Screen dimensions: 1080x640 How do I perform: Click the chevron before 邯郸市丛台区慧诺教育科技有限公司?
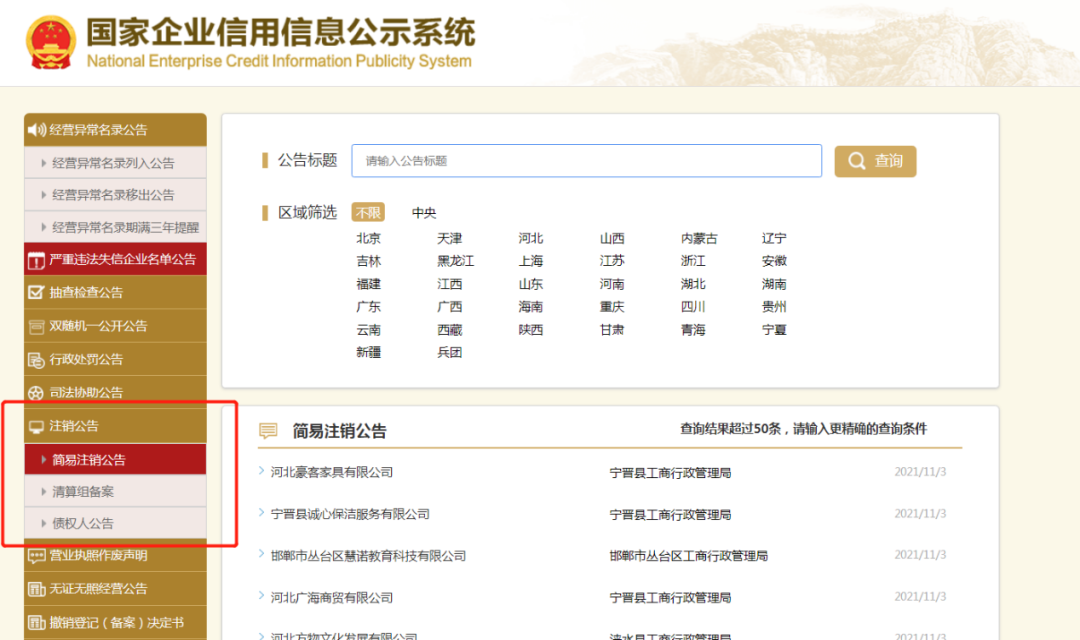(x=262, y=554)
